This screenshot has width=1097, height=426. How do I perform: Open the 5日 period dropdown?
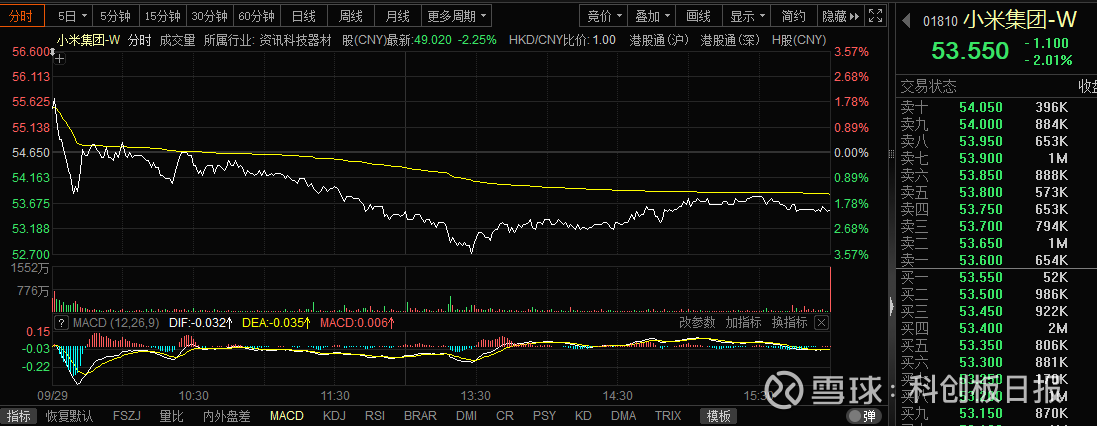point(73,15)
